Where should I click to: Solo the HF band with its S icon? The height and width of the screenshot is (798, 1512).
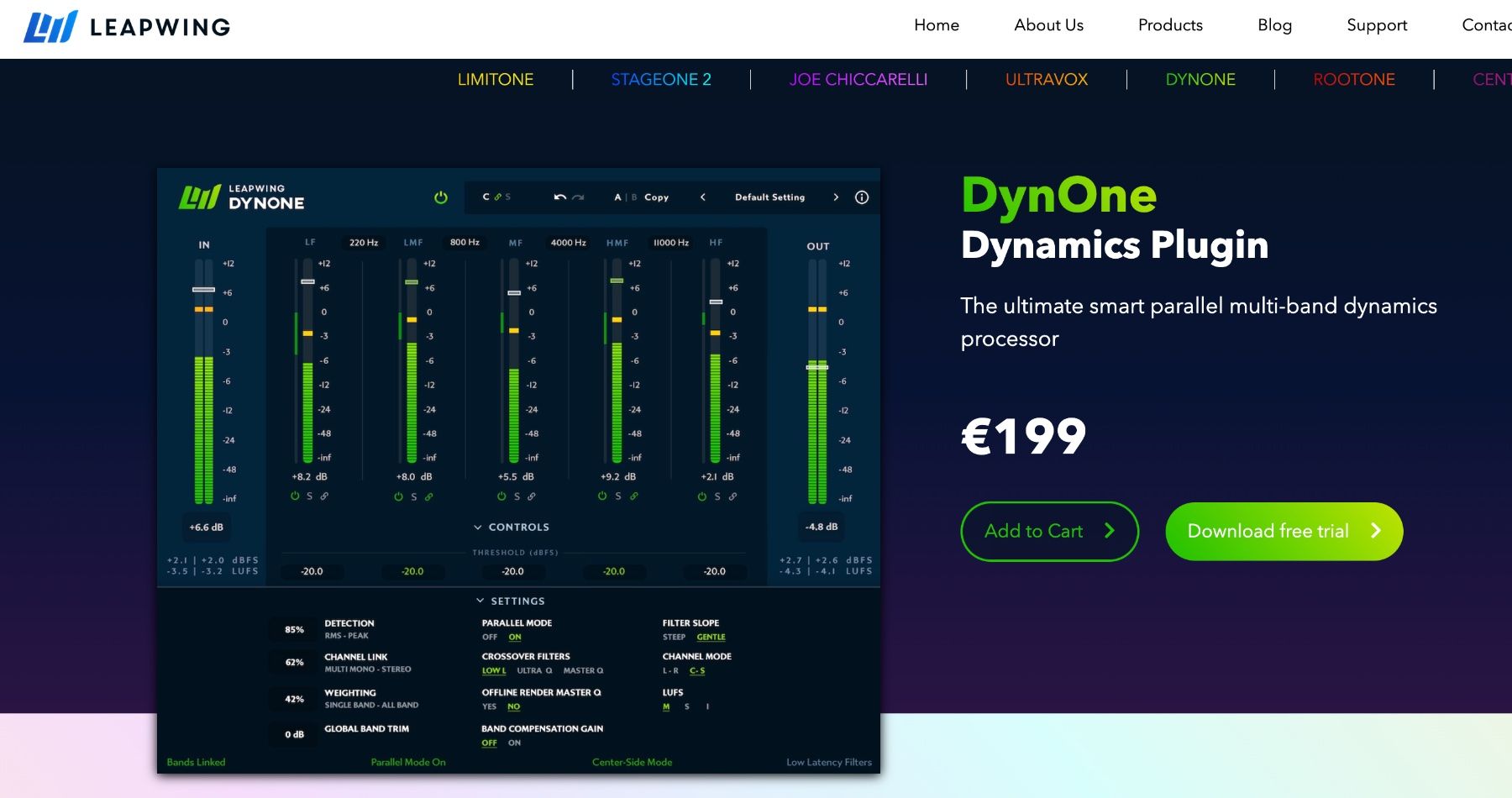pyautogui.click(x=717, y=496)
